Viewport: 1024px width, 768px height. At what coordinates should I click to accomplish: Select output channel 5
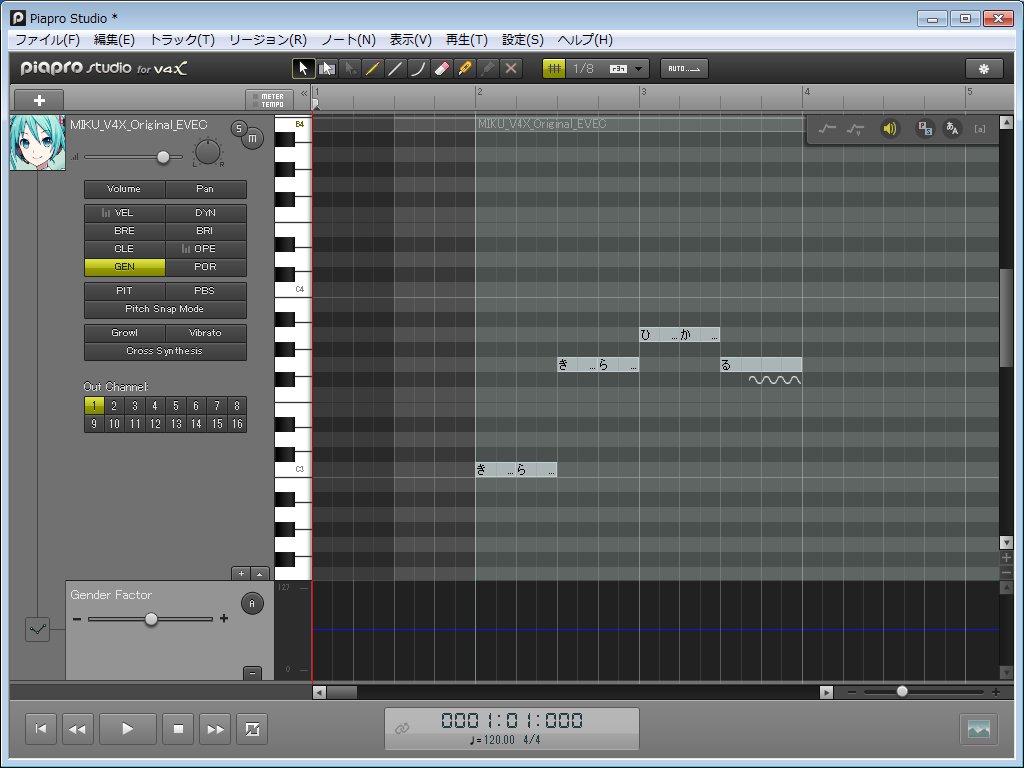(175, 406)
